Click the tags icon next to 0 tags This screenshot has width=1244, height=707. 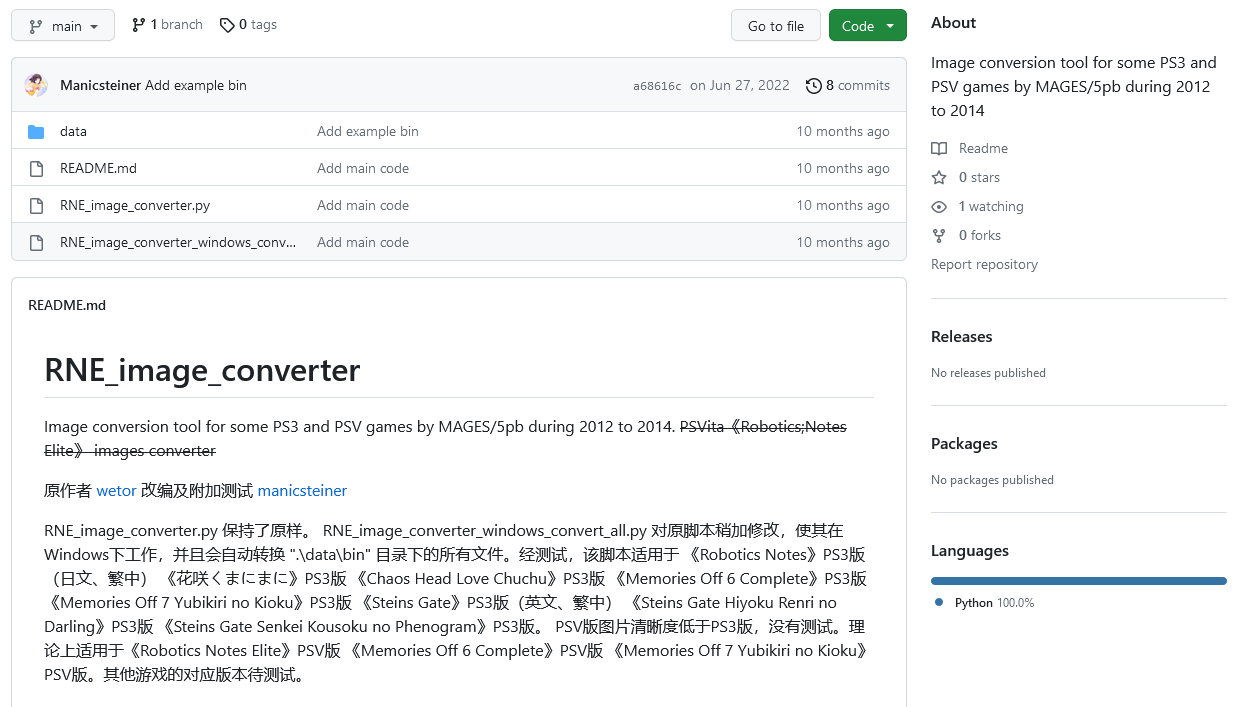[227, 25]
